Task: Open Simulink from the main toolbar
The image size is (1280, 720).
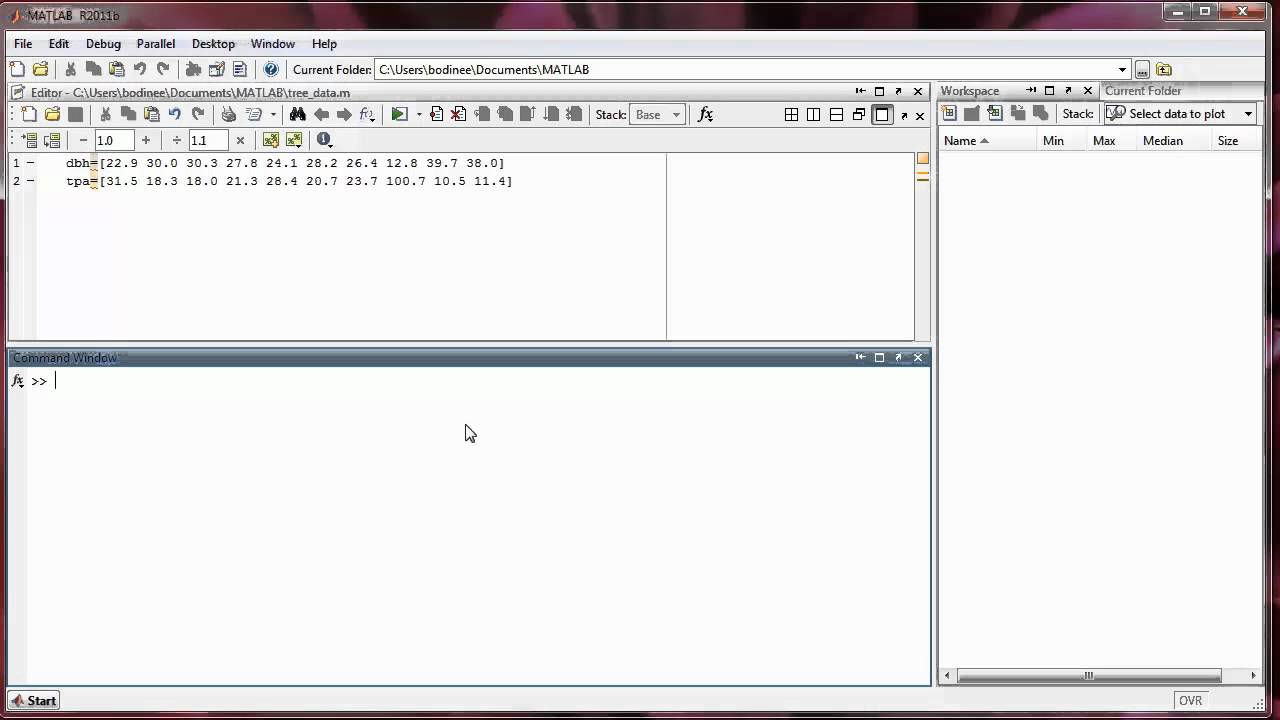Action: click(194, 69)
